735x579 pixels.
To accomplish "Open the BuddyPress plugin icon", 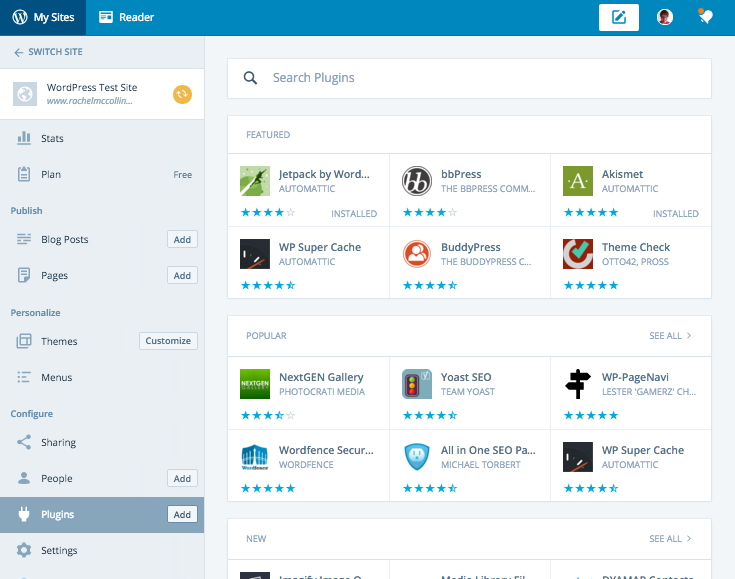I will pyautogui.click(x=417, y=254).
